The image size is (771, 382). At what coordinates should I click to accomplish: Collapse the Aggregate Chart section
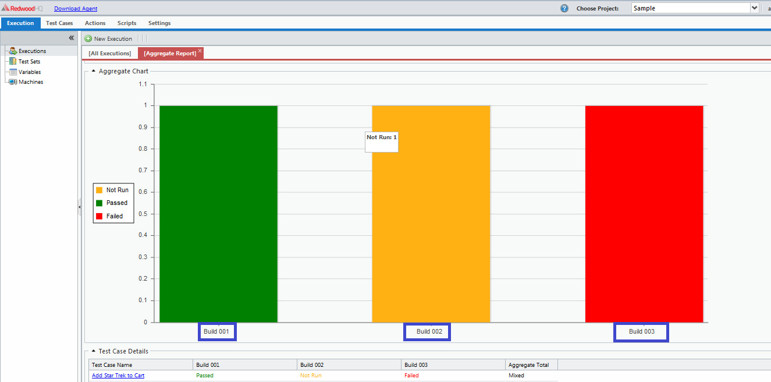pyautogui.click(x=93, y=71)
